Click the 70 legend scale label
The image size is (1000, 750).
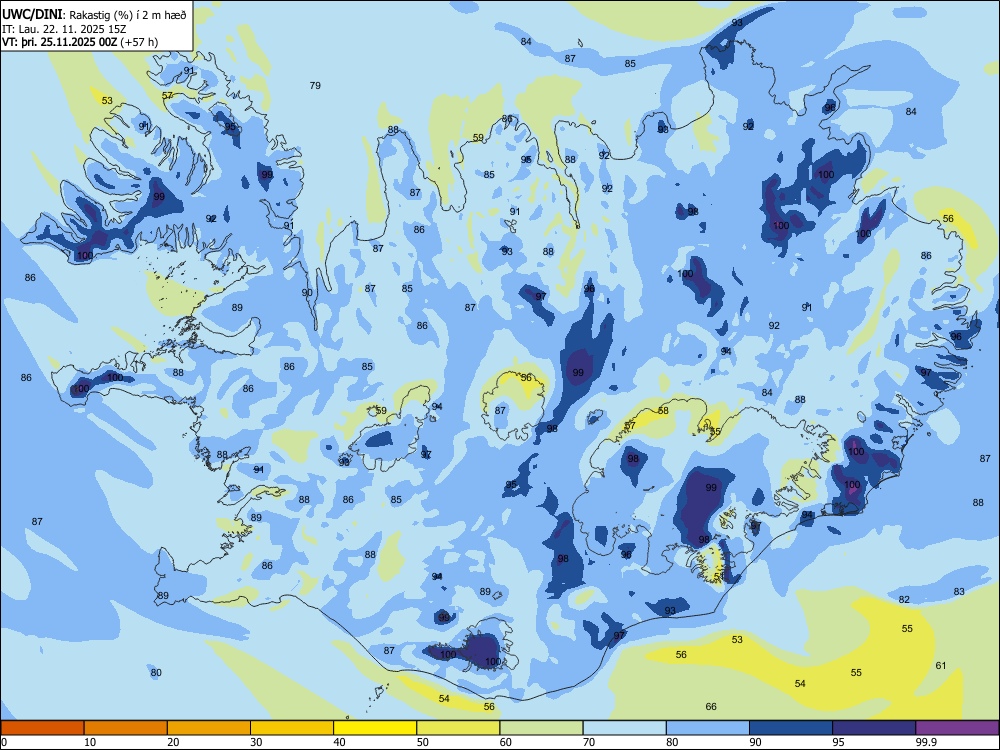[x=589, y=742]
